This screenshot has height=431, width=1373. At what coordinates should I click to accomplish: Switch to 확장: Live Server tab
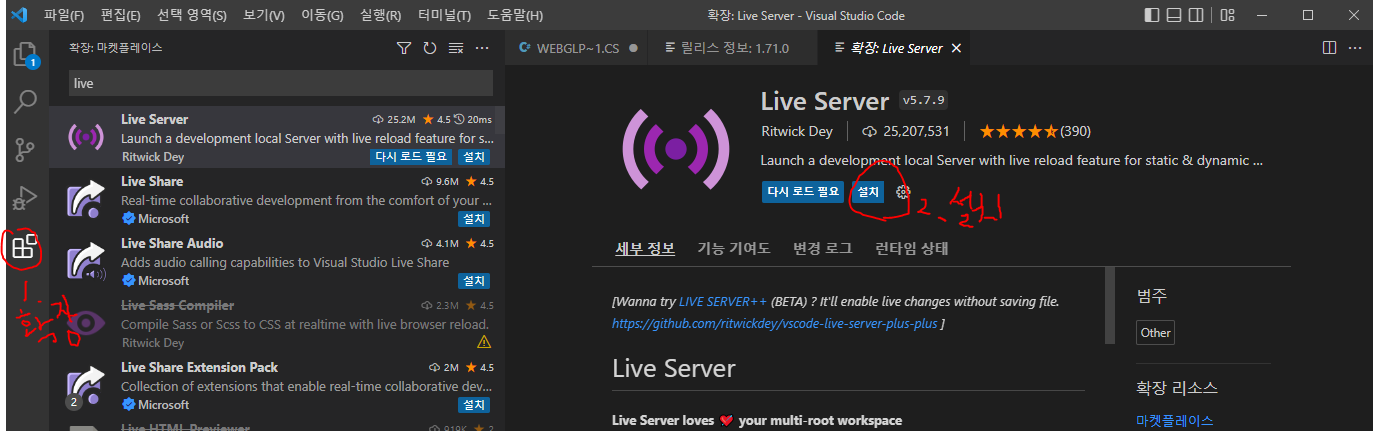893,48
